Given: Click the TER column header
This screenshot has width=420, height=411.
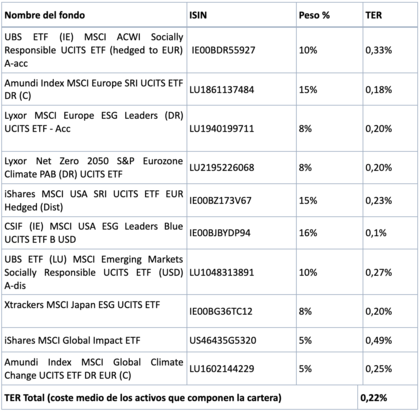Looking at the screenshot, I should tap(373, 15).
